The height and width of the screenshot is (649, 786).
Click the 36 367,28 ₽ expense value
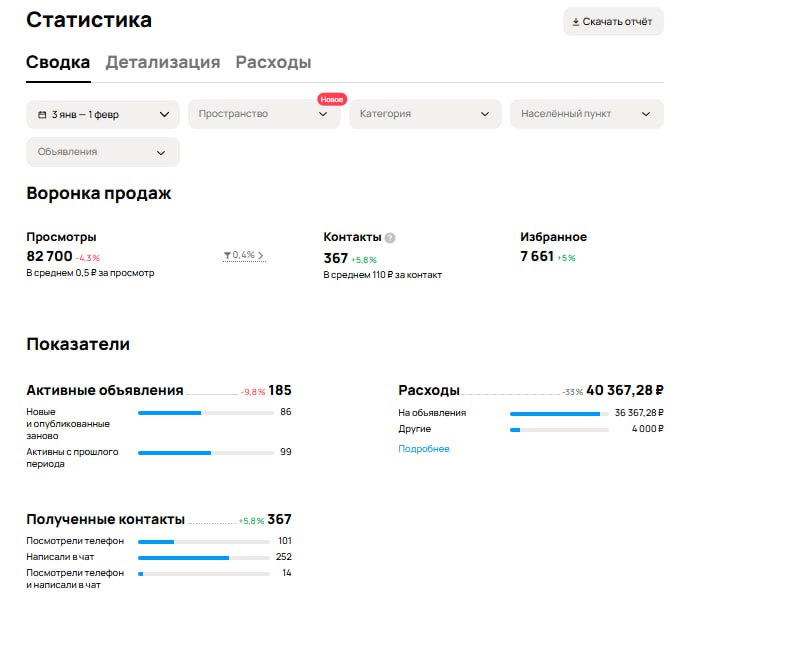(x=639, y=412)
